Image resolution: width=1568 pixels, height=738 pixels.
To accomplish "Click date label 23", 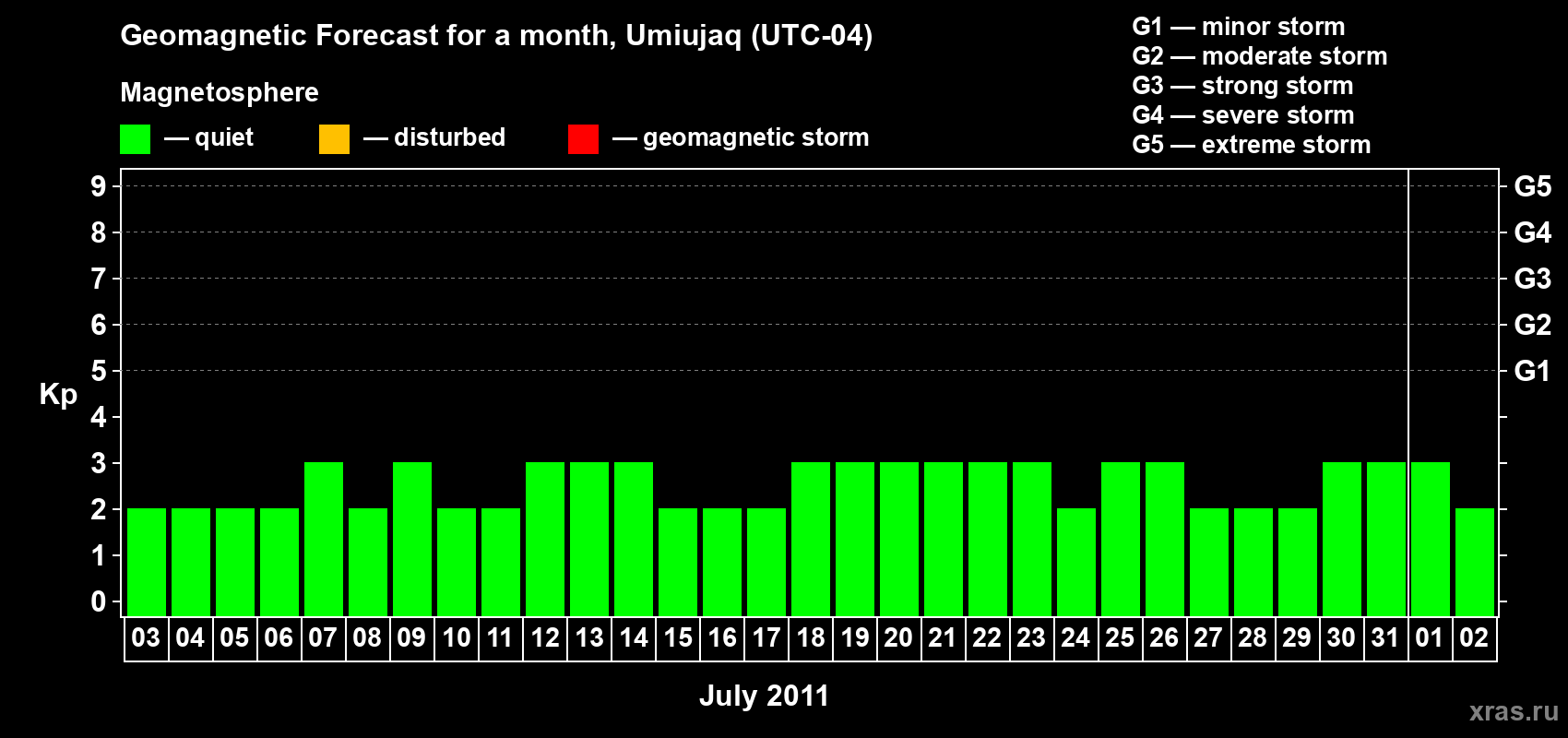I will pyautogui.click(x=1031, y=637).
